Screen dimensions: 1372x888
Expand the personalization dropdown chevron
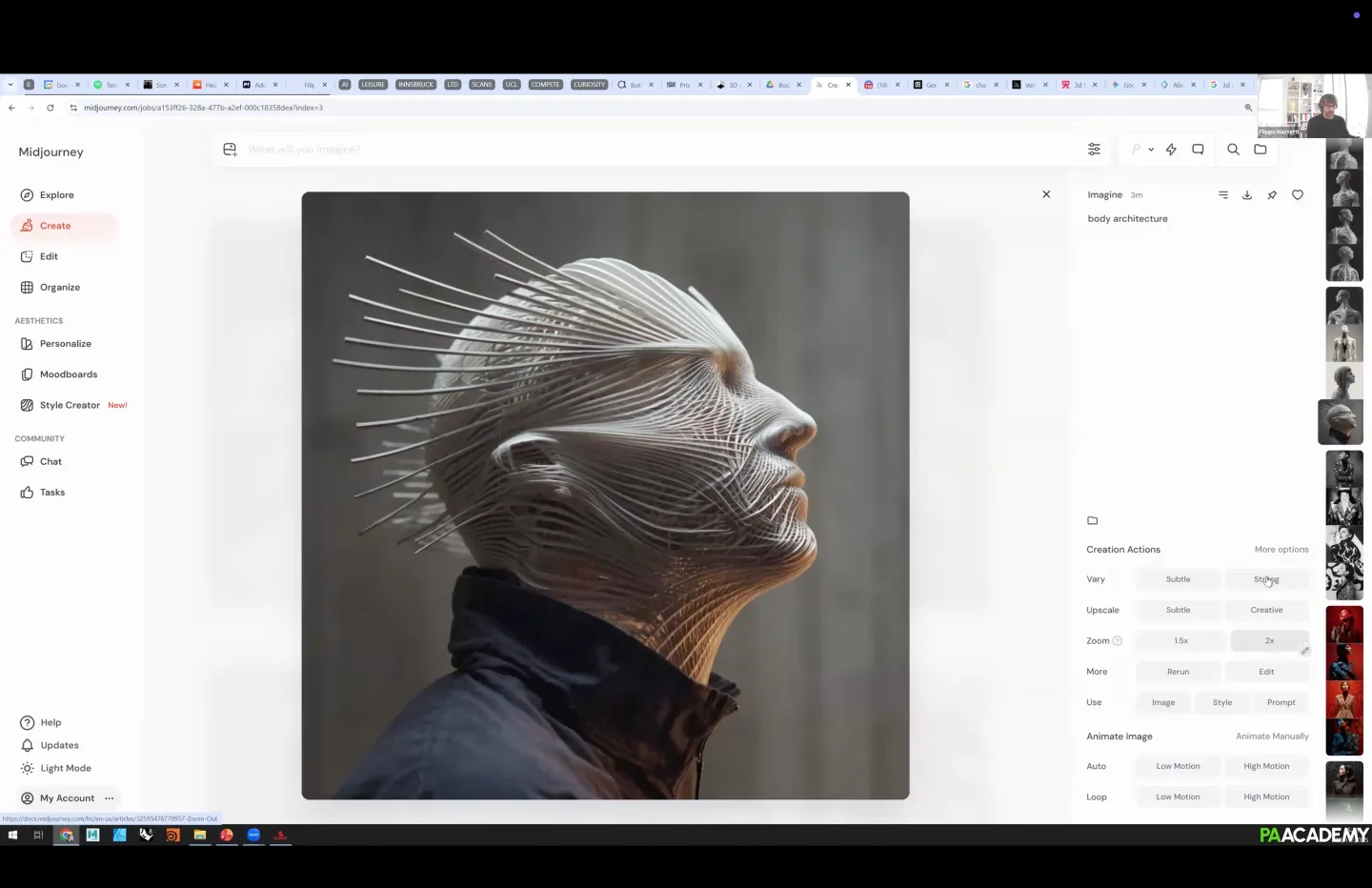click(1151, 150)
